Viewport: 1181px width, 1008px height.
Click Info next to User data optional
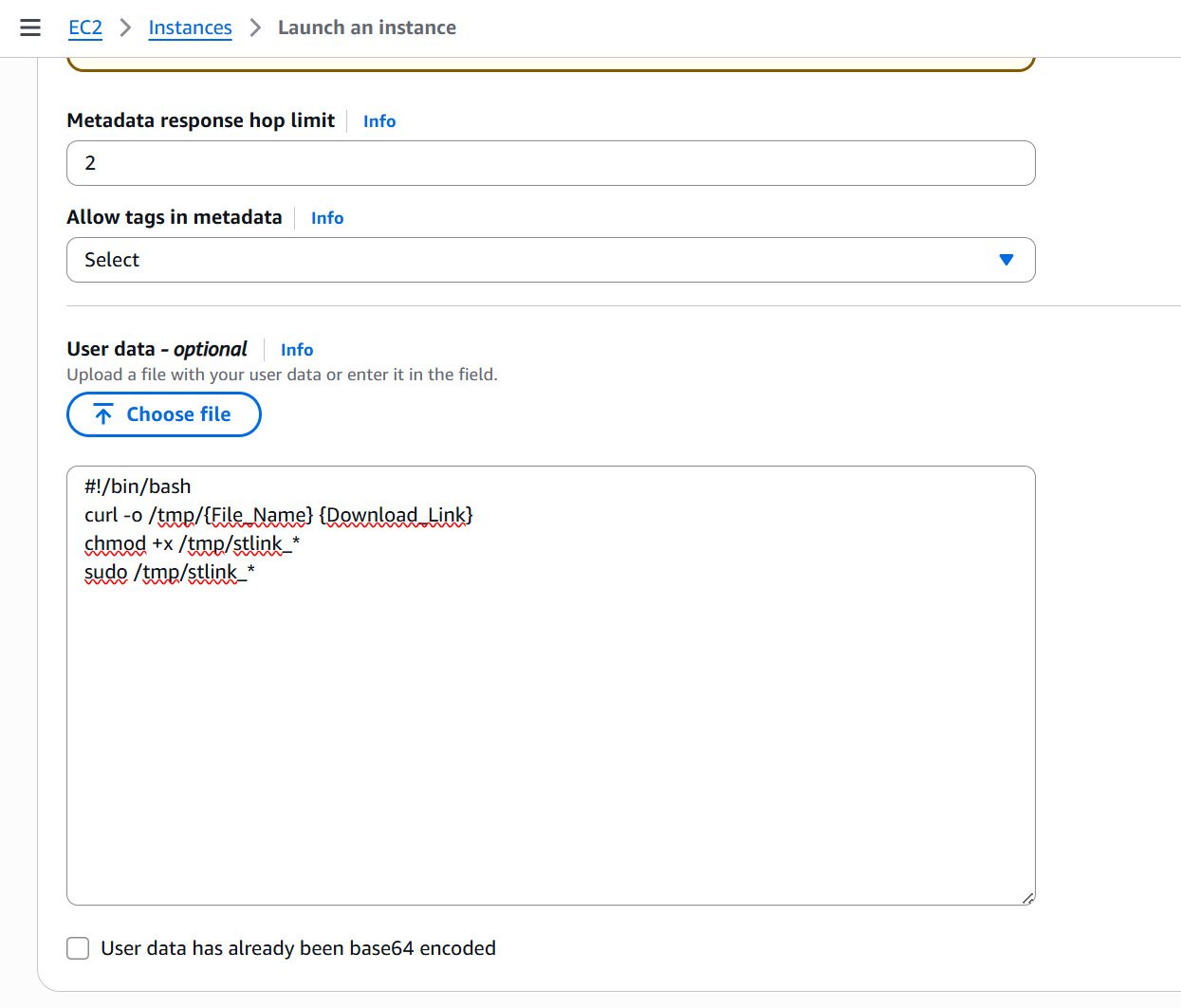pos(296,349)
